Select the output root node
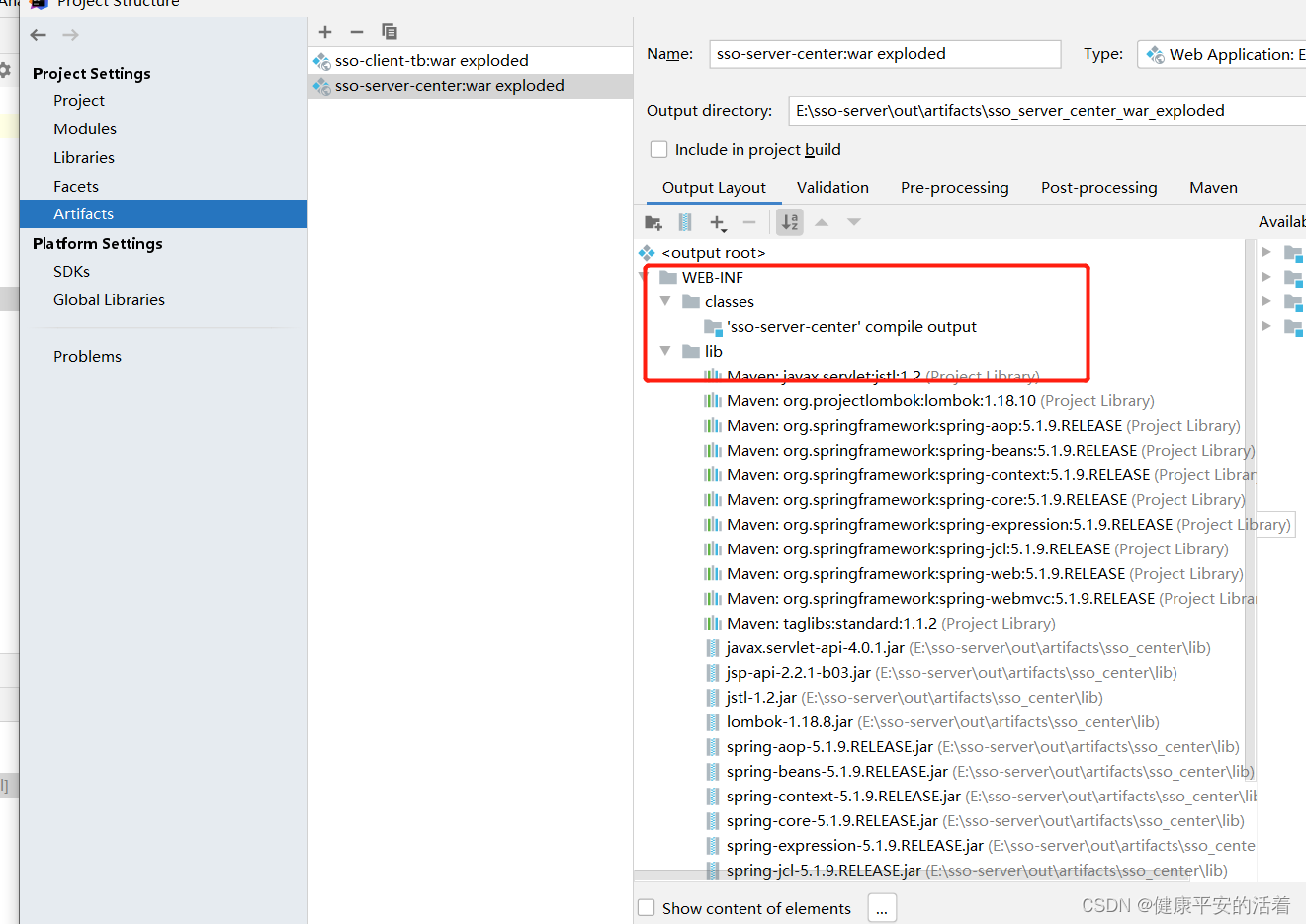This screenshot has height=924, width=1306. tap(713, 252)
